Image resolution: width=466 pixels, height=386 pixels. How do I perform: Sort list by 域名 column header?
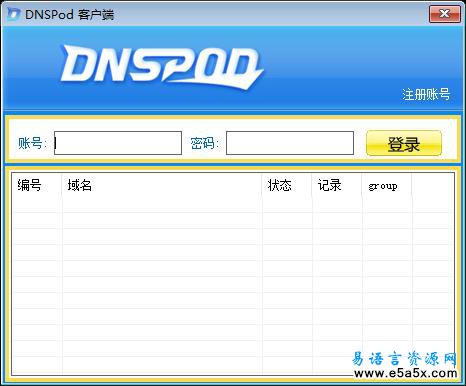(x=162, y=185)
